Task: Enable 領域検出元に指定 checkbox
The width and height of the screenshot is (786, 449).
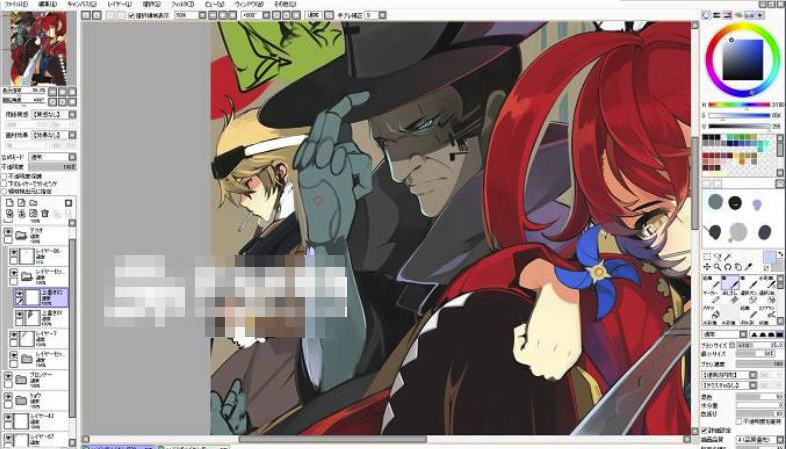Action: [x=4, y=191]
